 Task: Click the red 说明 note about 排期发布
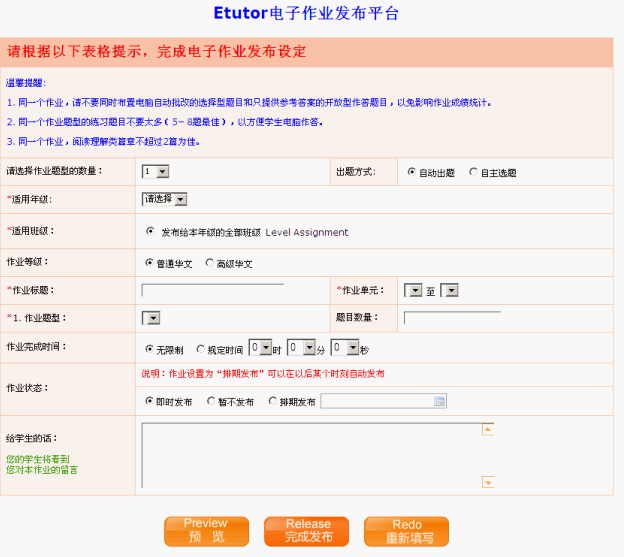click(x=263, y=374)
